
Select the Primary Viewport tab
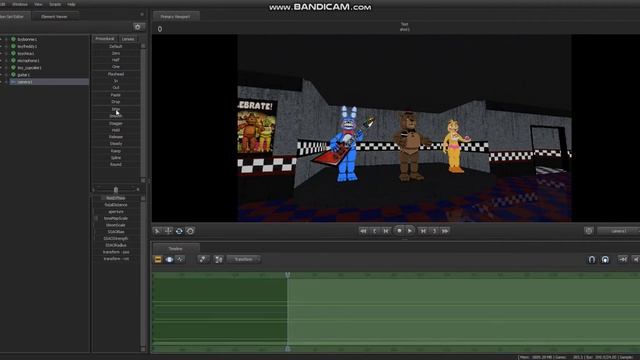(x=176, y=17)
